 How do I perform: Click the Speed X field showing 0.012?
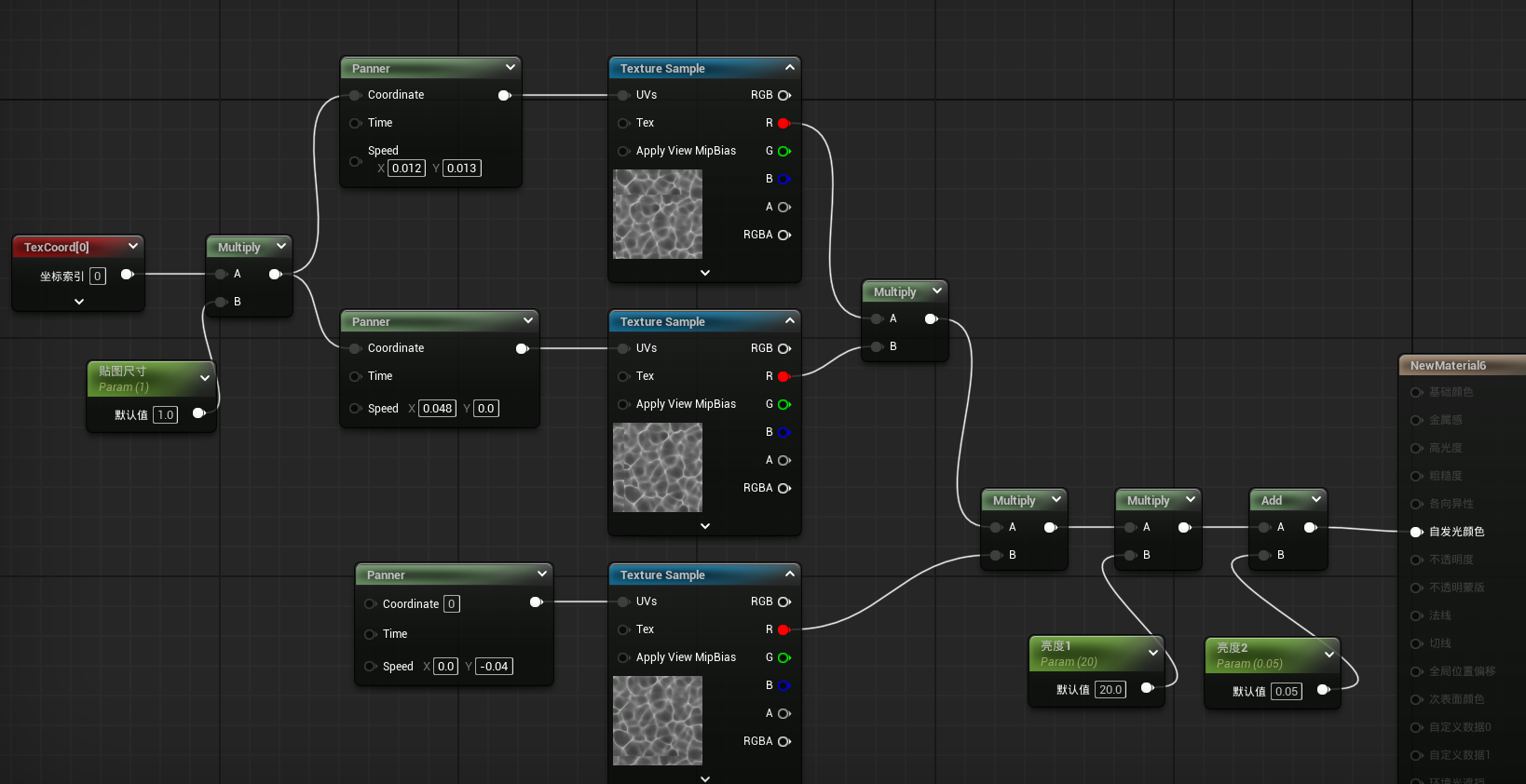tap(406, 169)
